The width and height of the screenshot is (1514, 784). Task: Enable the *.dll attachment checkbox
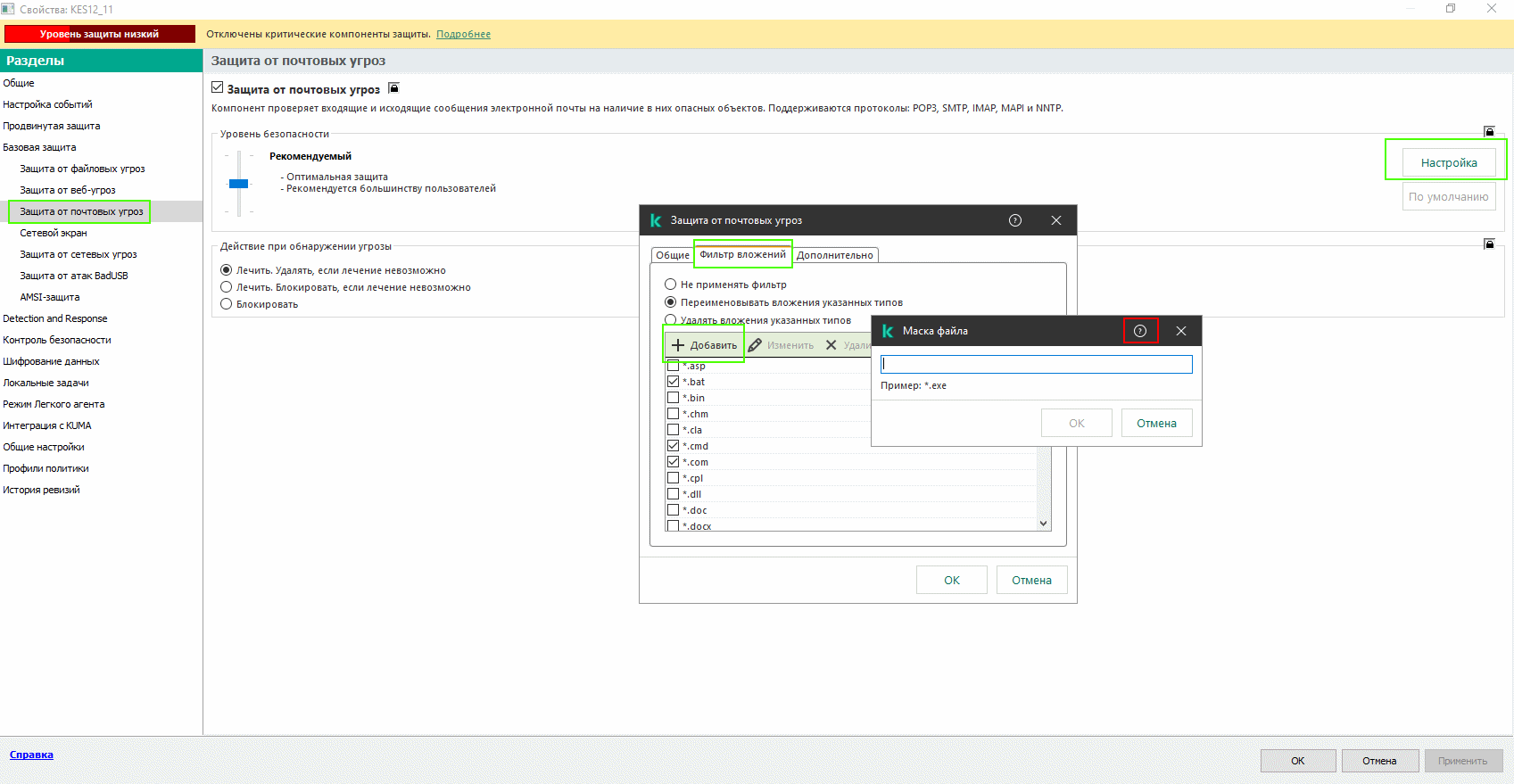tap(674, 494)
